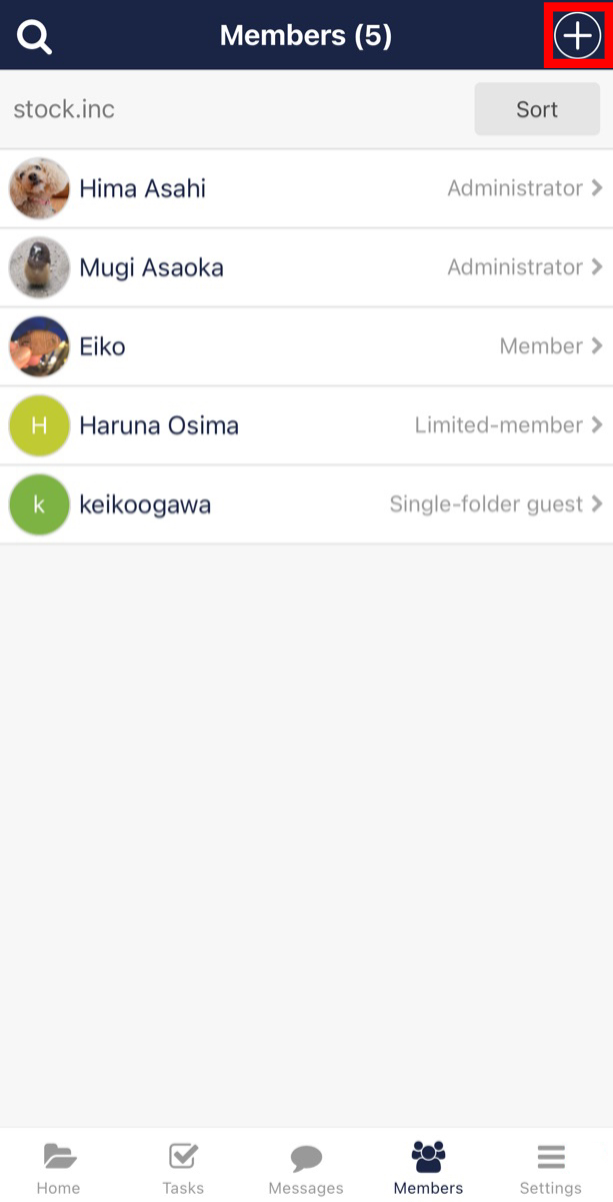Open the Tasks checkmark icon
The image size is (613, 1202).
[x=182, y=1155]
